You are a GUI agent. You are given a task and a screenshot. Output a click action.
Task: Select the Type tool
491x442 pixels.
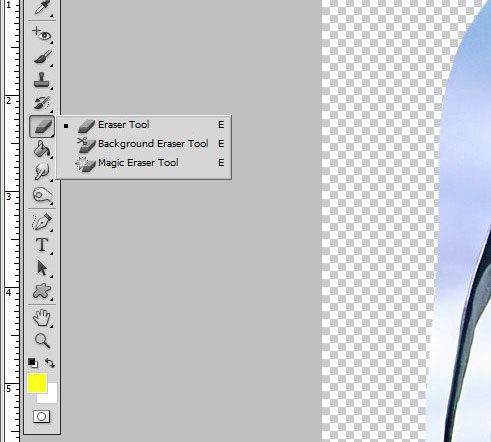click(x=42, y=245)
